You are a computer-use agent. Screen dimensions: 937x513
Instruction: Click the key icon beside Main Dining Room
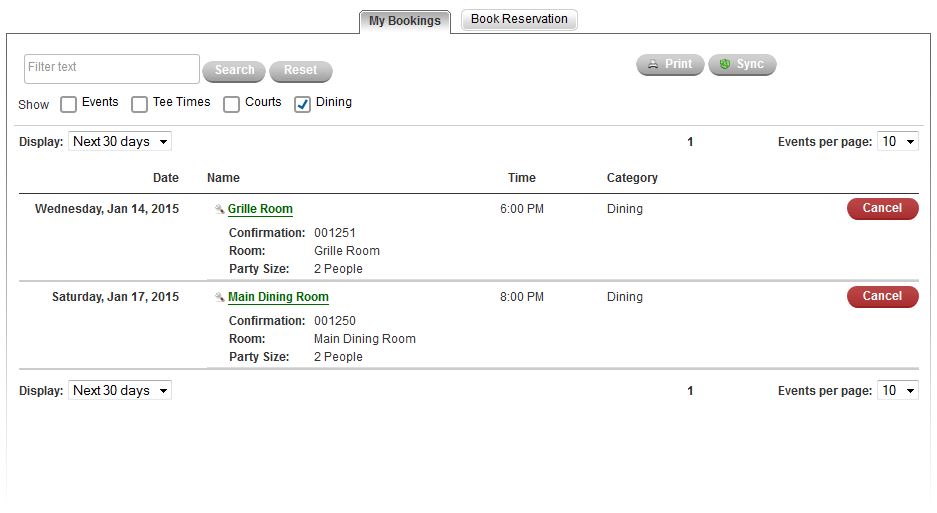point(219,298)
